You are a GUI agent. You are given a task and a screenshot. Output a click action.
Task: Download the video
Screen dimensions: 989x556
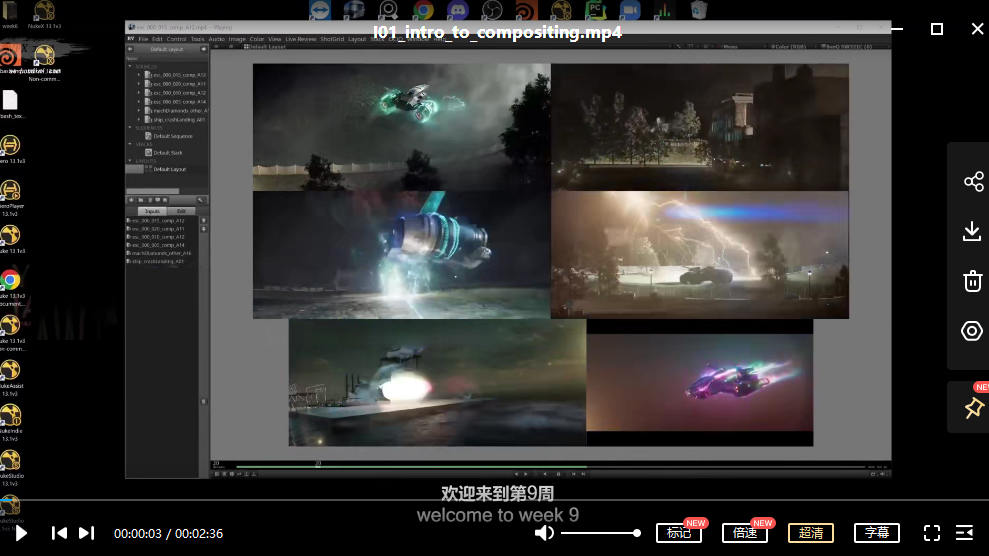pyautogui.click(x=972, y=231)
